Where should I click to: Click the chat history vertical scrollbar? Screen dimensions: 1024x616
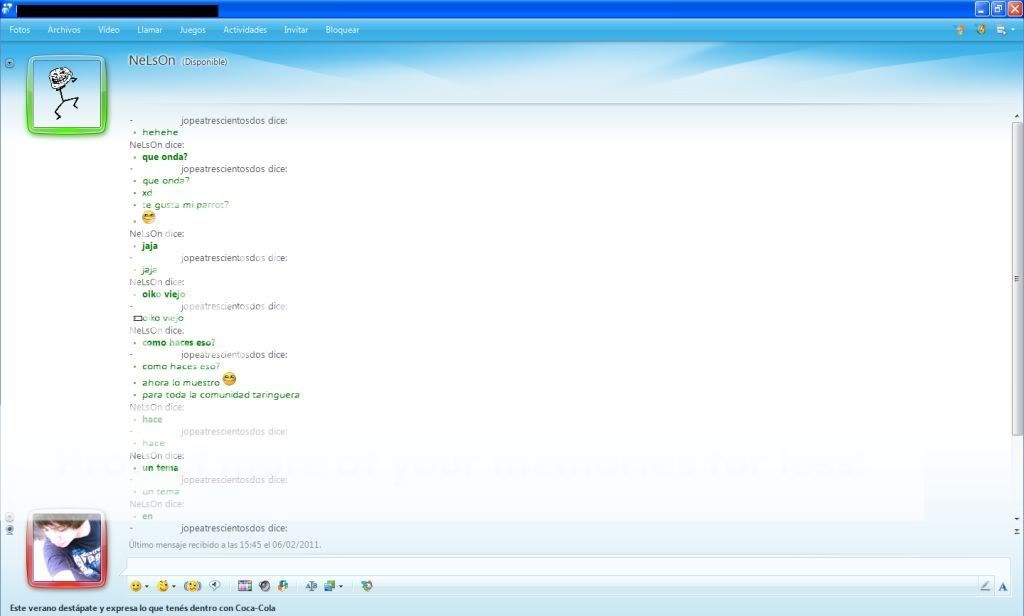(1017, 280)
